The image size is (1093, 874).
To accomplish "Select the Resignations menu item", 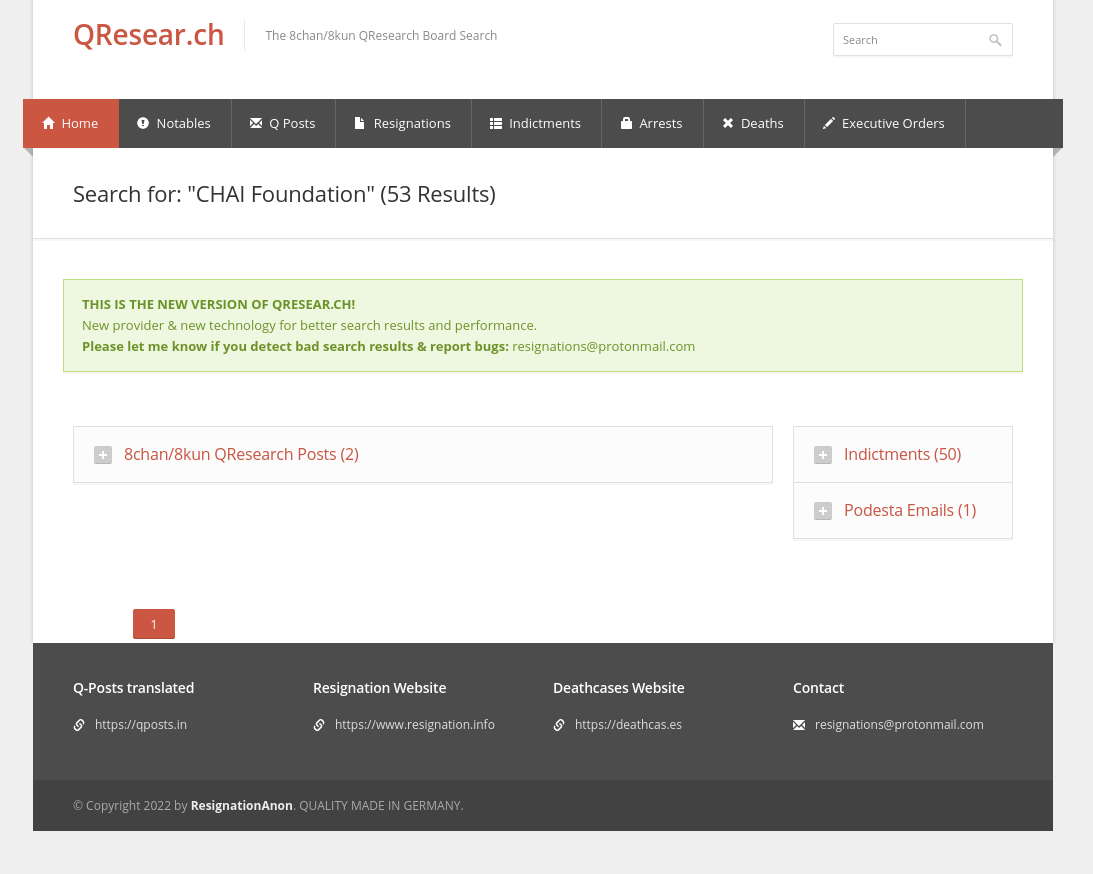I will [x=404, y=123].
